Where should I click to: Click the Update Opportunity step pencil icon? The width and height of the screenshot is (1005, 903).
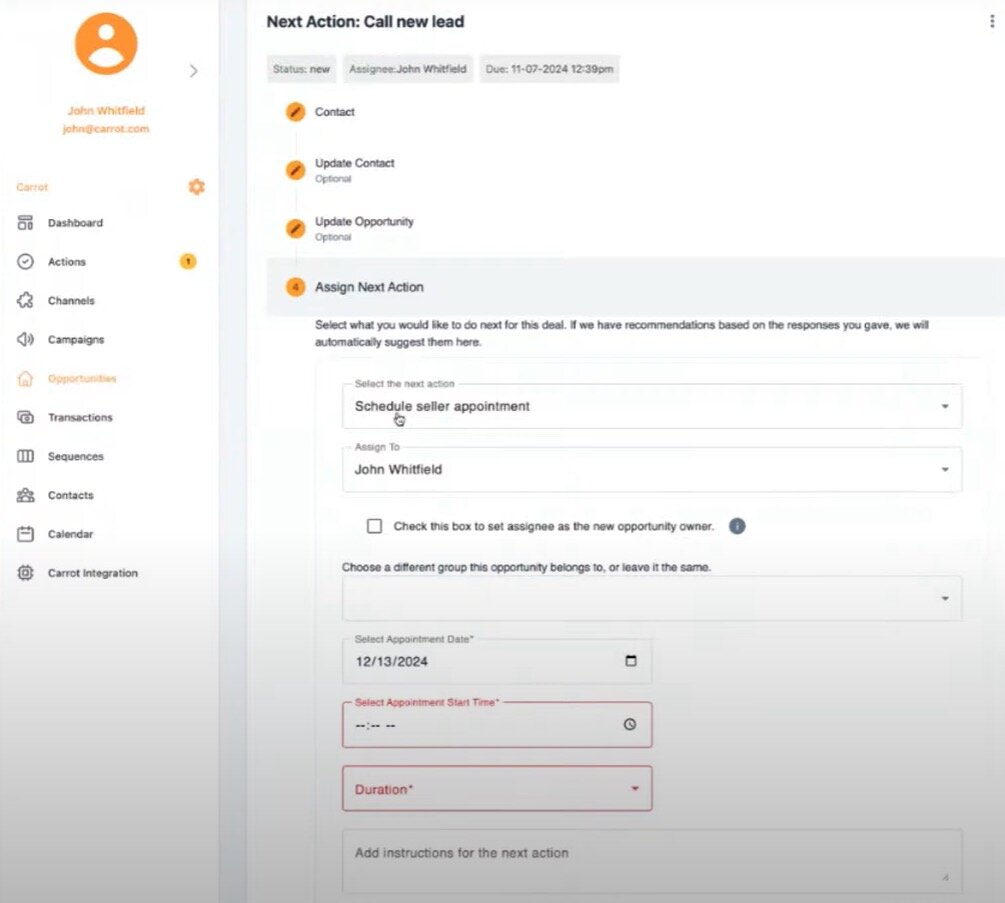[295, 229]
